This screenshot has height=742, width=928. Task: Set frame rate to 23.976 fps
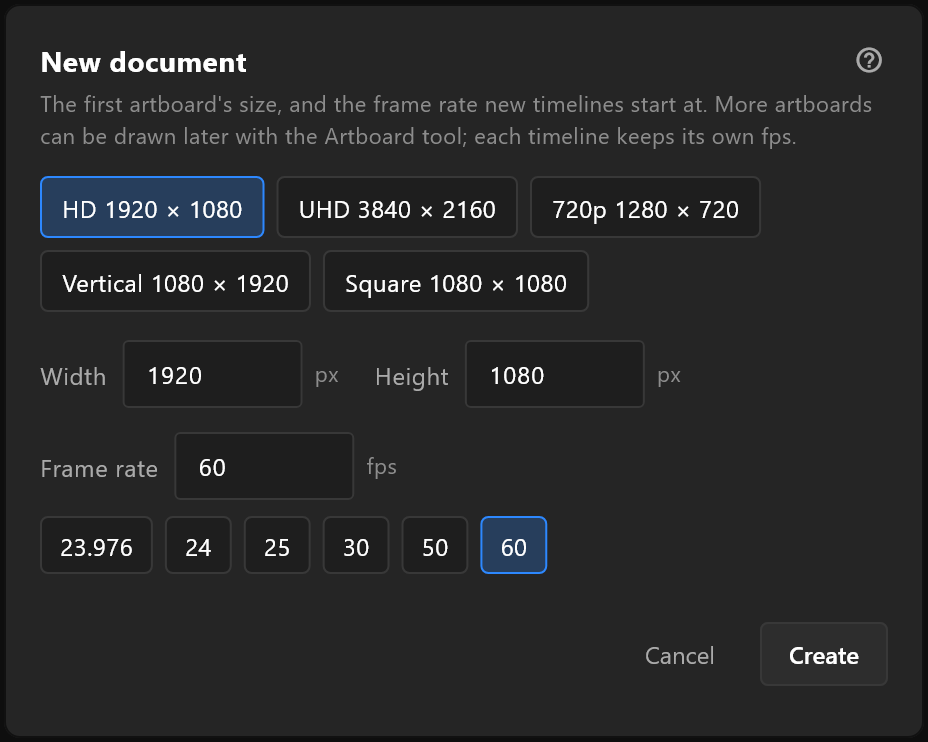tap(96, 545)
